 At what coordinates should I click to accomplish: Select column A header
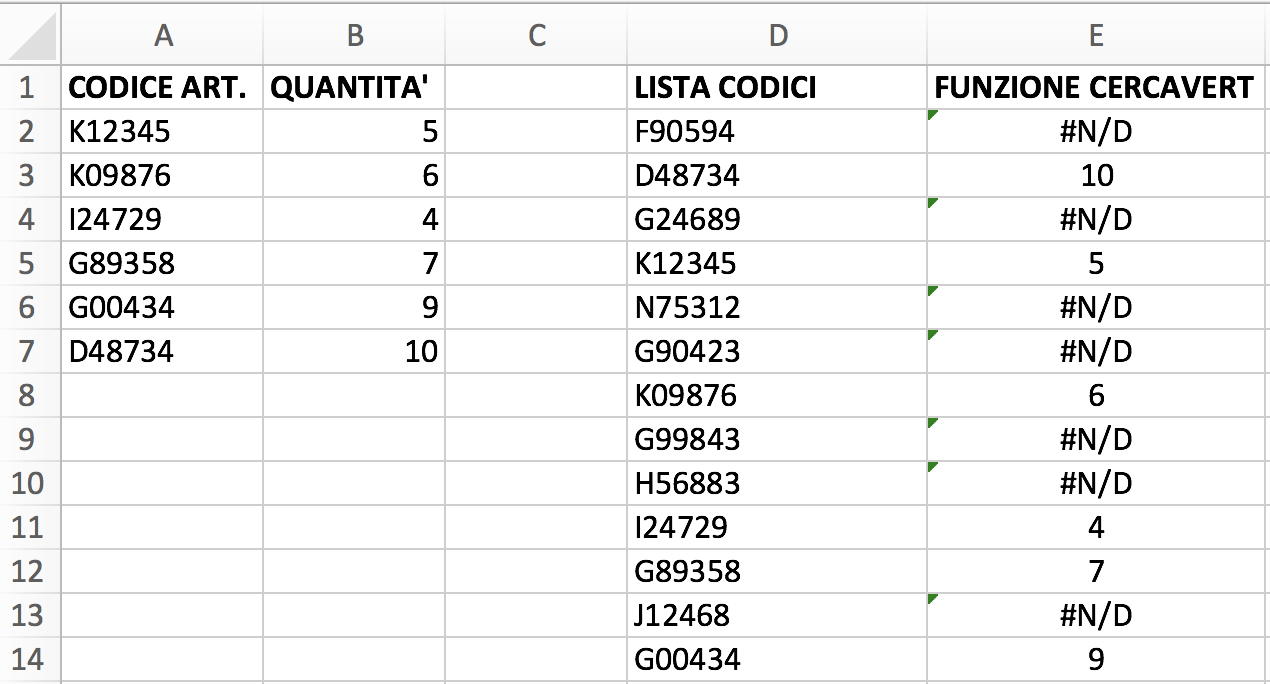point(163,35)
